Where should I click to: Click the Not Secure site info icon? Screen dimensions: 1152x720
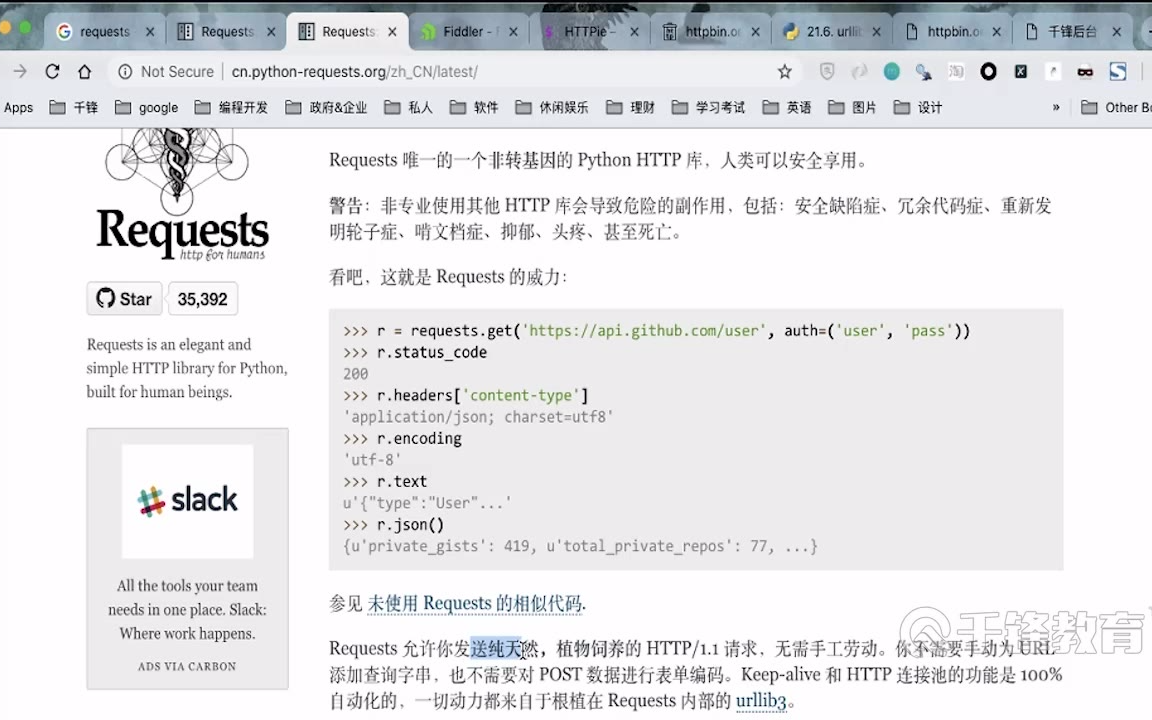click(126, 72)
